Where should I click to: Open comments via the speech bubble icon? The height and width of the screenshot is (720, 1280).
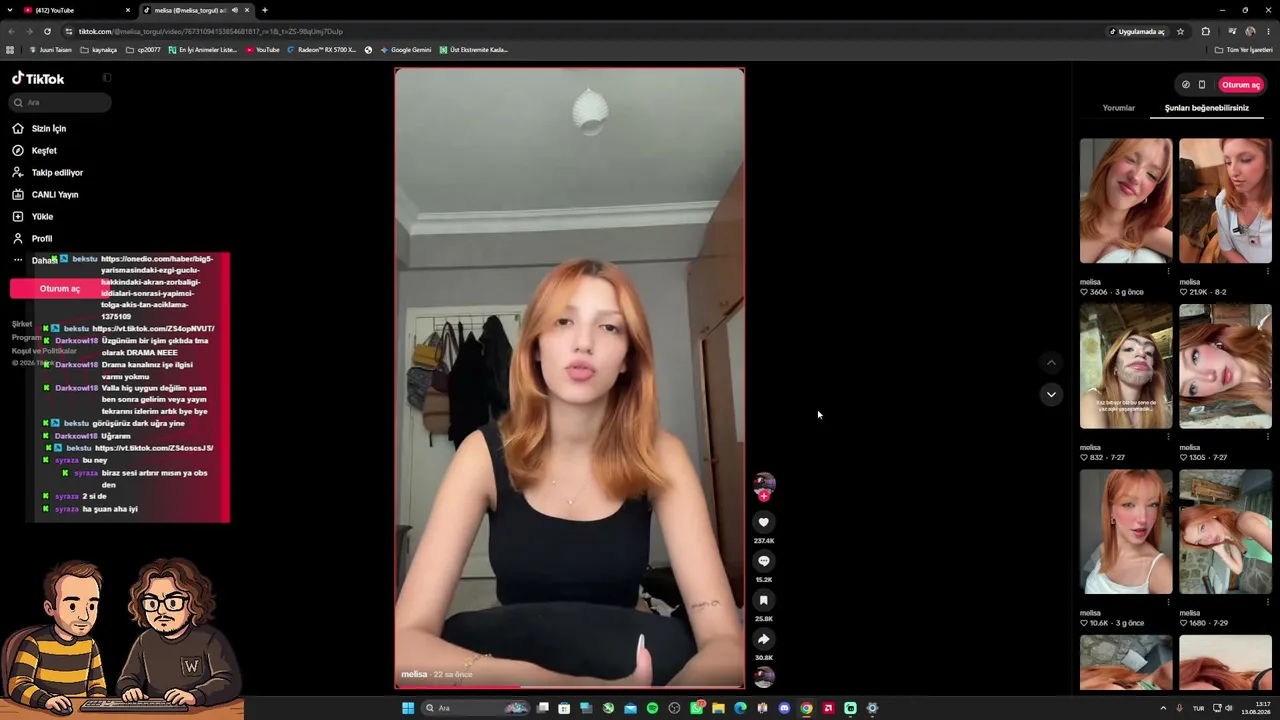pos(763,561)
